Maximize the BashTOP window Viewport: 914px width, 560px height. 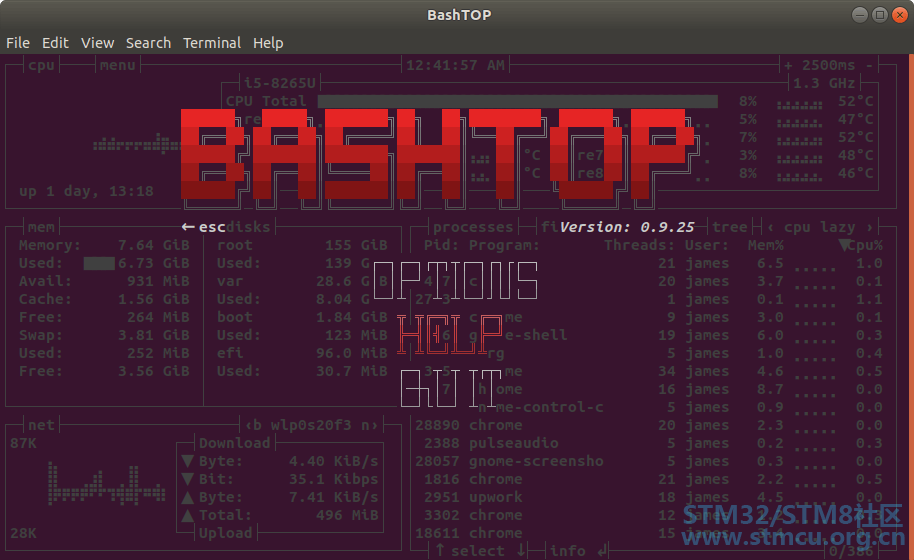click(x=880, y=15)
